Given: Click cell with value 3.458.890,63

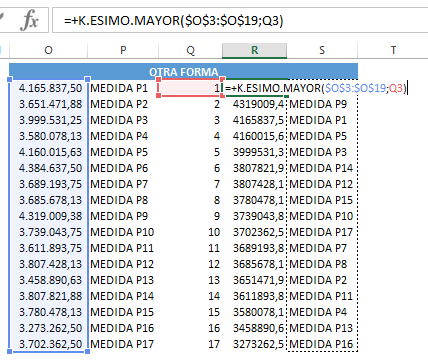Looking at the screenshot, I should [50, 280].
